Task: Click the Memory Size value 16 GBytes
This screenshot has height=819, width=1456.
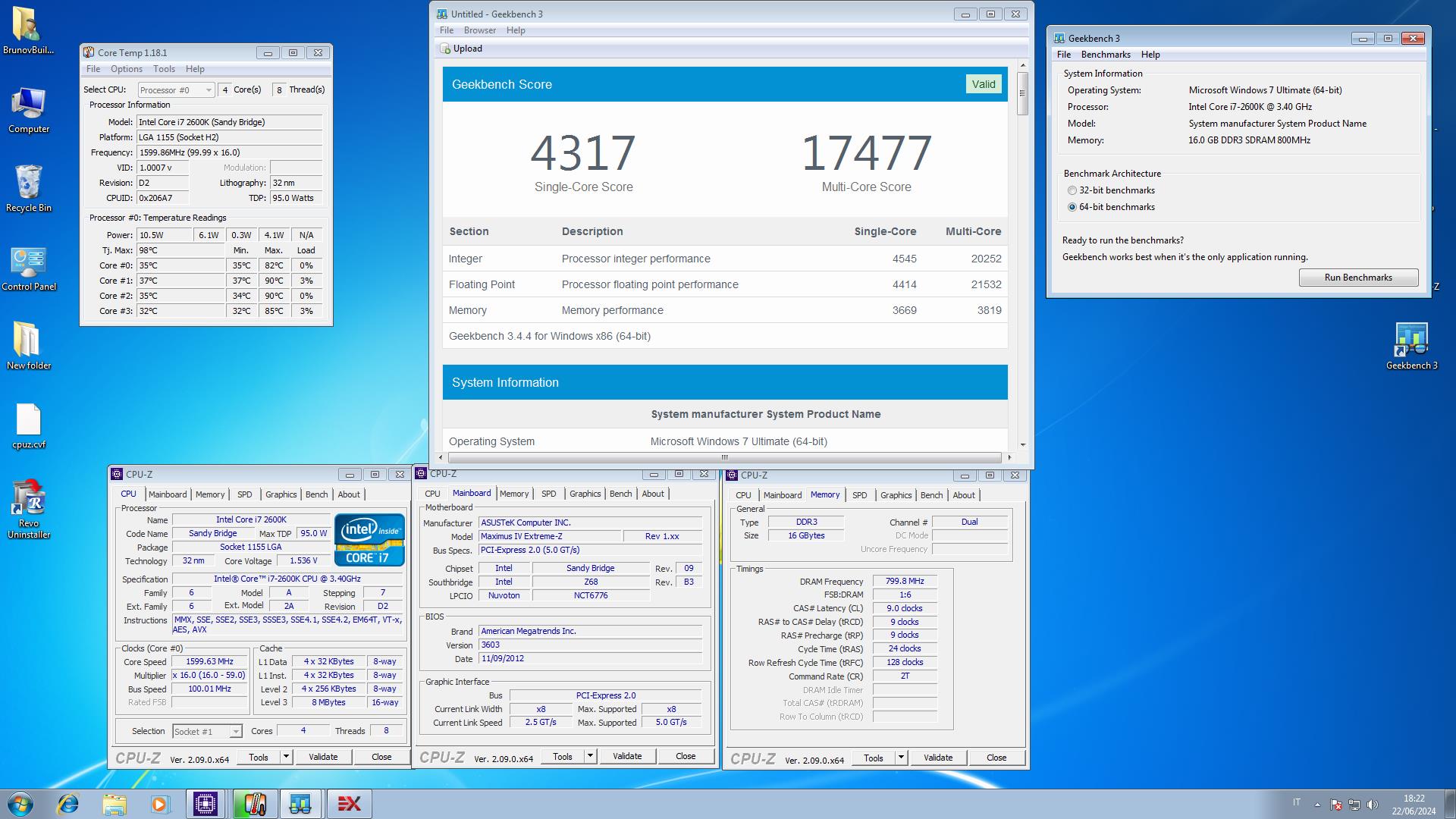Action: [806, 535]
